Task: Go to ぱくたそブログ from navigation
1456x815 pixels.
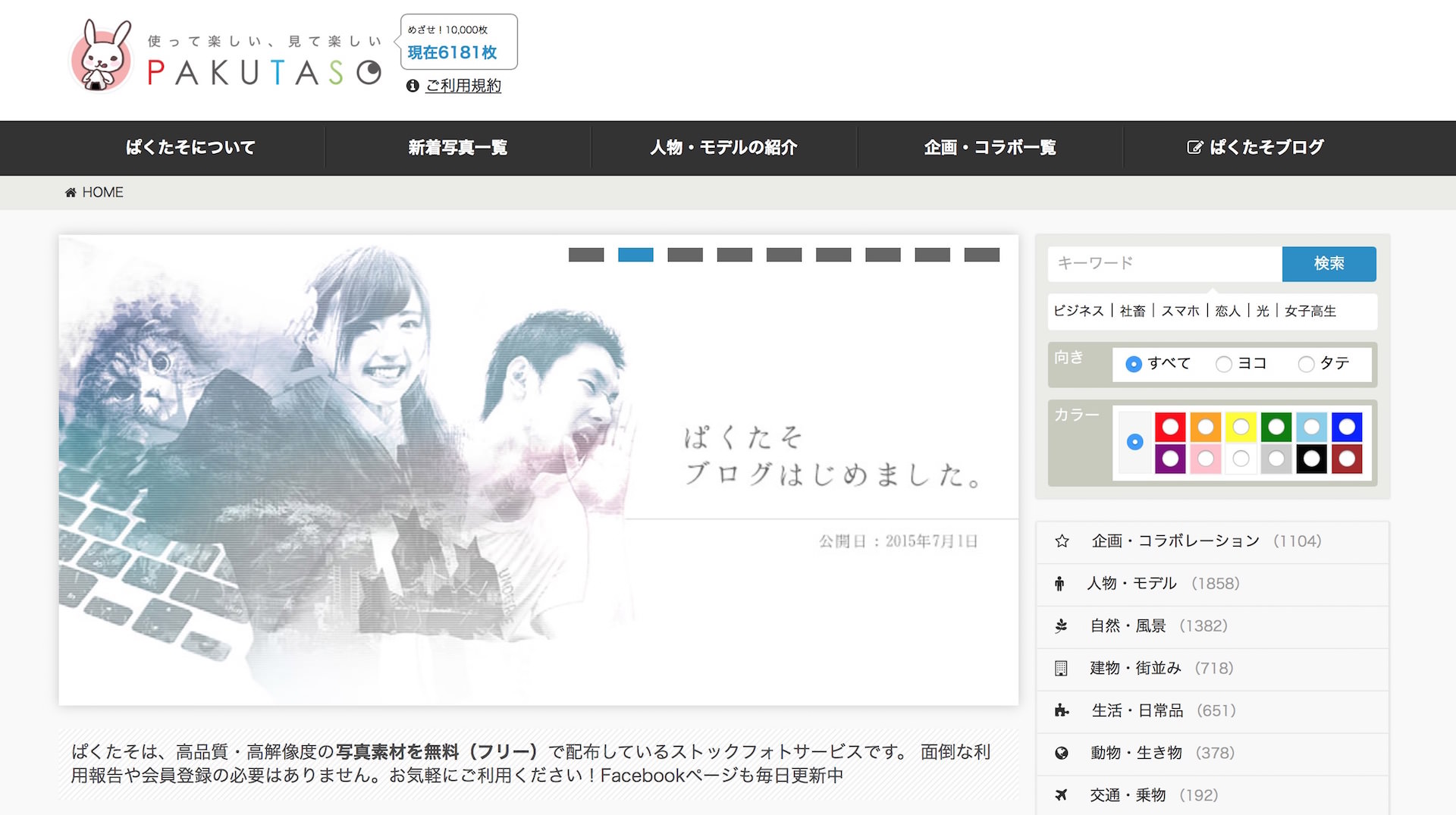Action: (1256, 148)
